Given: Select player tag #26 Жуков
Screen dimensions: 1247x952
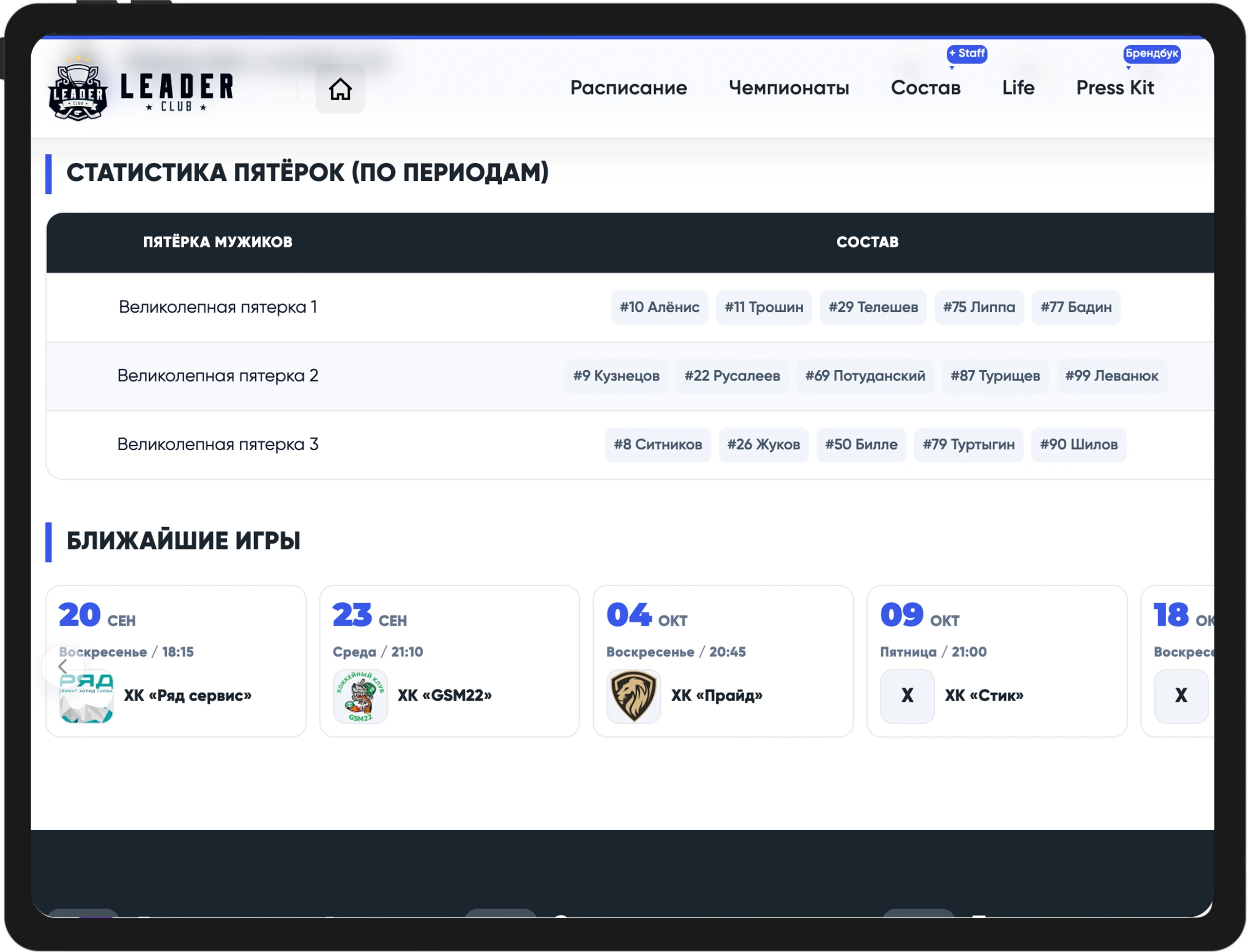Looking at the screenshot, I should click(x=763, y=444).
